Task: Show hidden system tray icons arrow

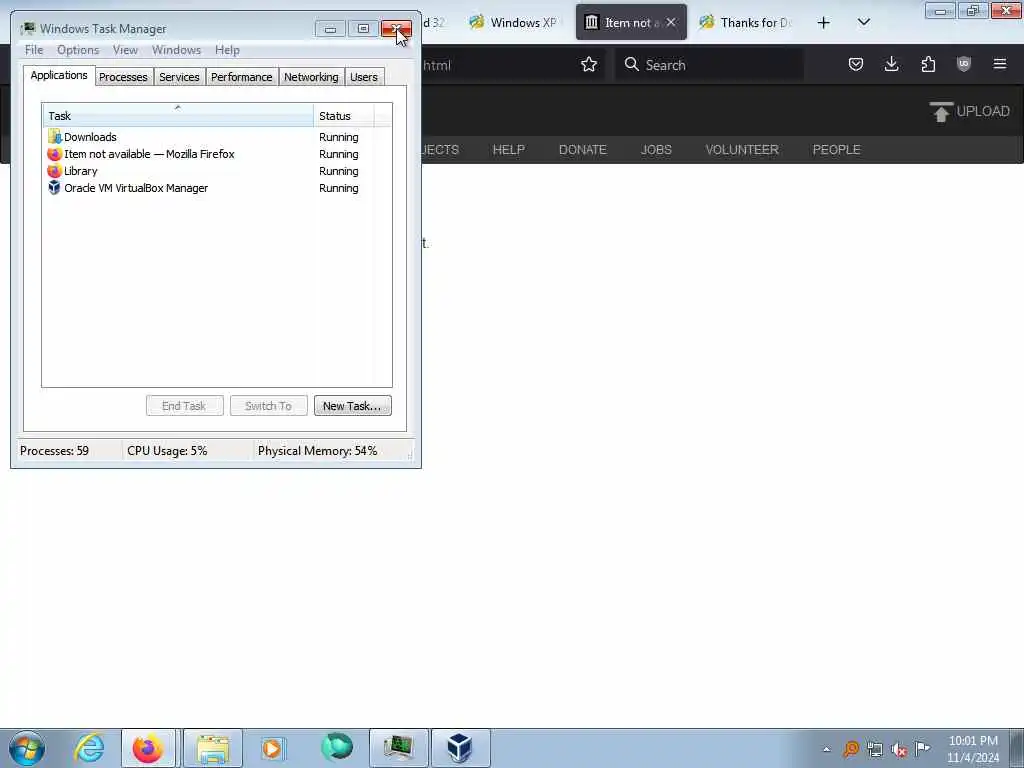Action: 826,750
